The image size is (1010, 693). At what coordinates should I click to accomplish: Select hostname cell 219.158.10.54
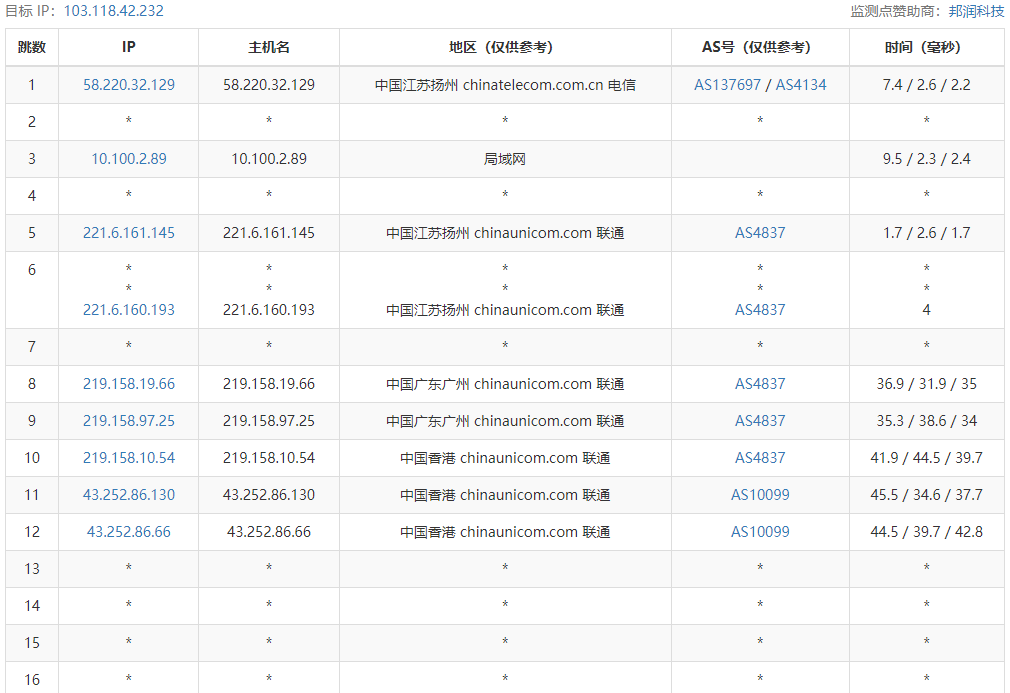[269, 458]
